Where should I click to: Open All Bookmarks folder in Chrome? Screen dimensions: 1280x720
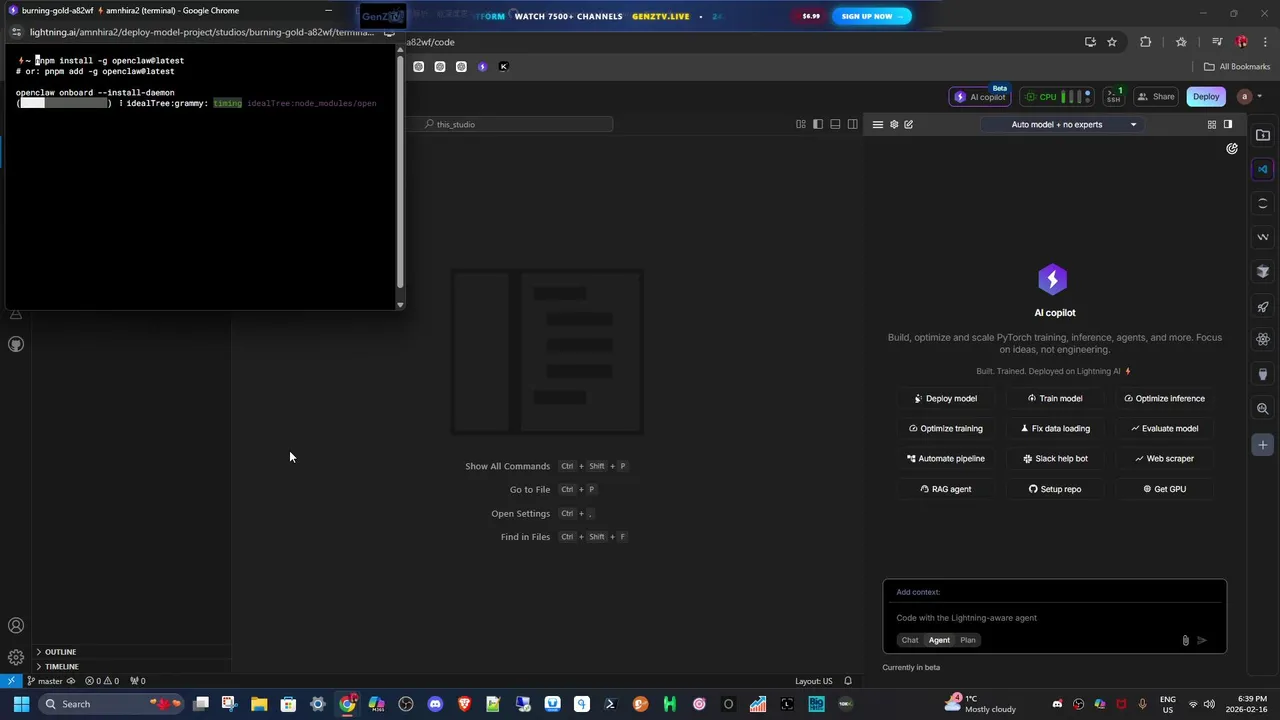tap(1237, 67)
